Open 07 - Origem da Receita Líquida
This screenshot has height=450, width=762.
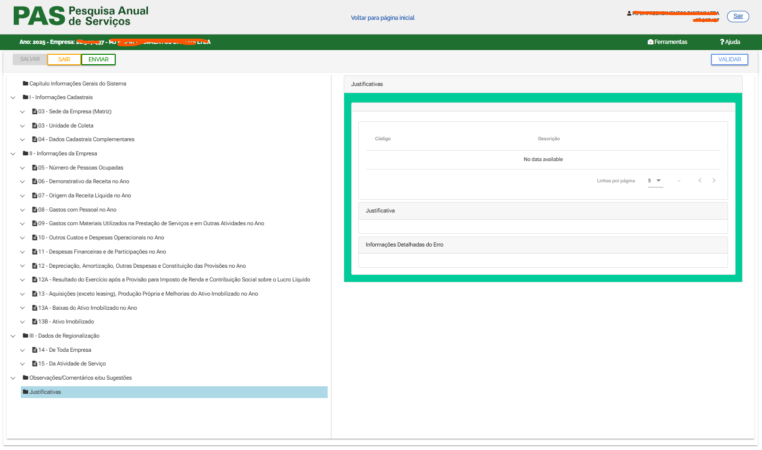click(x=85, y=195)
